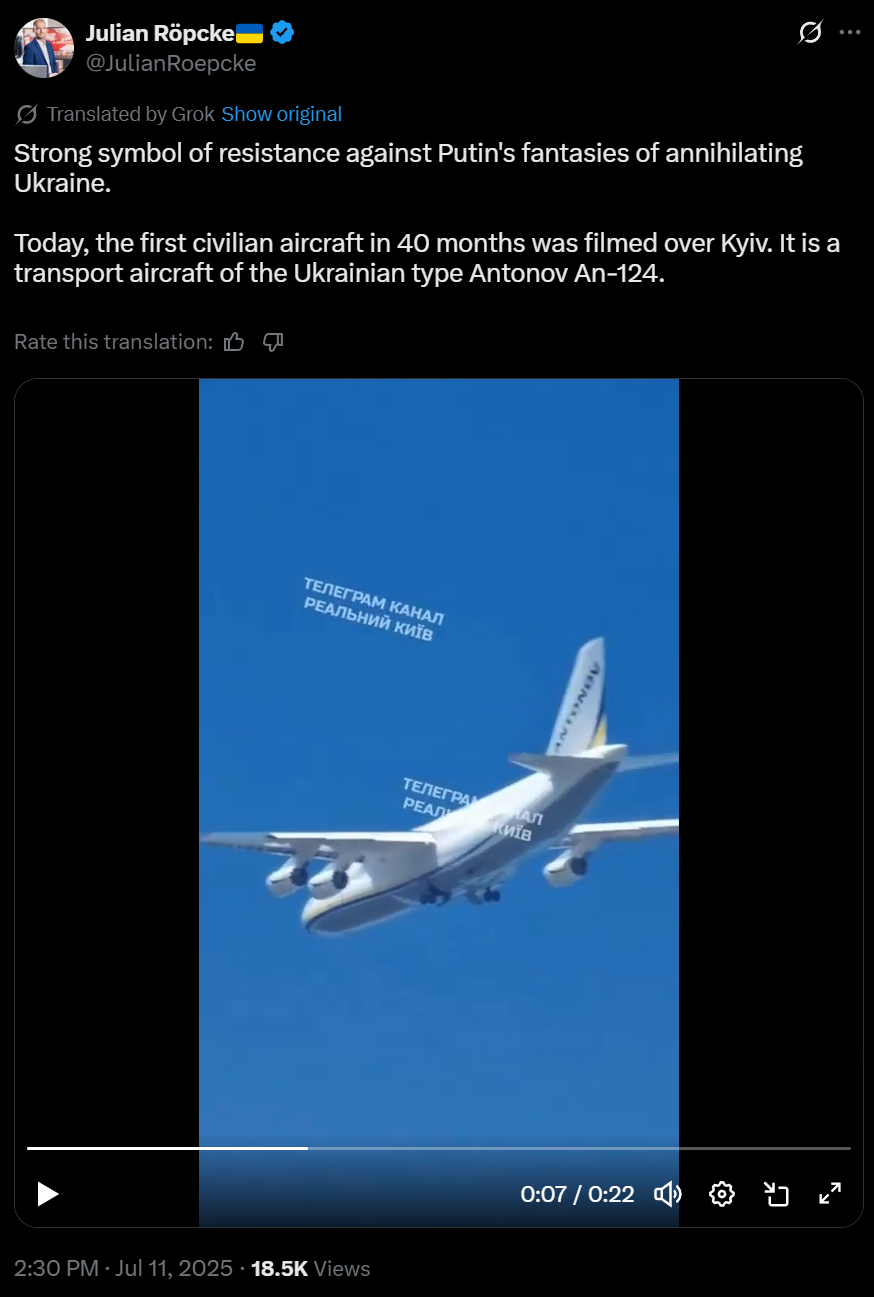Play the video

[x=47, y=1194]
